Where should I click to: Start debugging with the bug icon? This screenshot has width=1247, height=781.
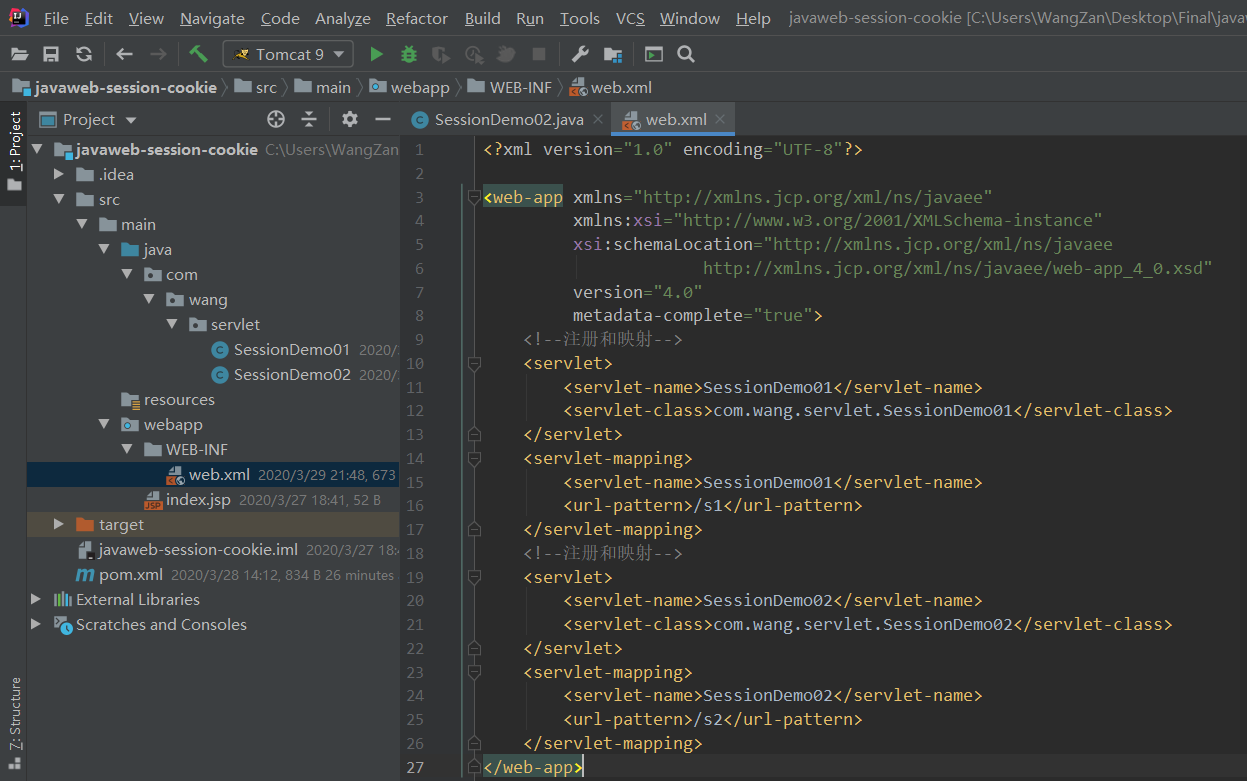(x=408, y=54)
